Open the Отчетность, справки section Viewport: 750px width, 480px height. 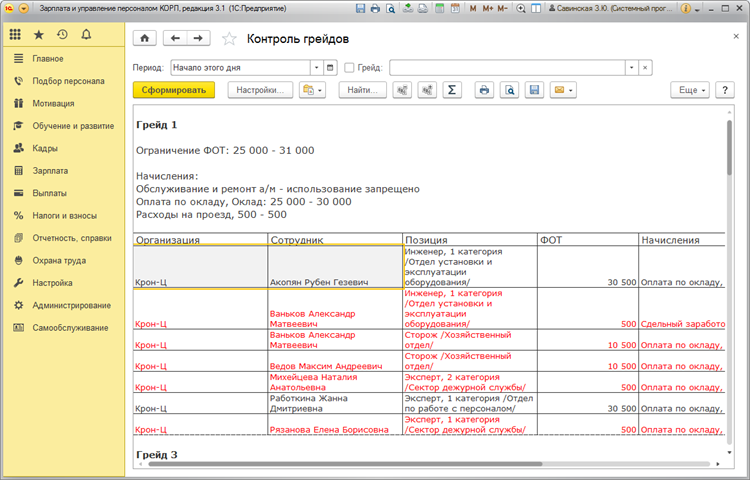point(64,238)
